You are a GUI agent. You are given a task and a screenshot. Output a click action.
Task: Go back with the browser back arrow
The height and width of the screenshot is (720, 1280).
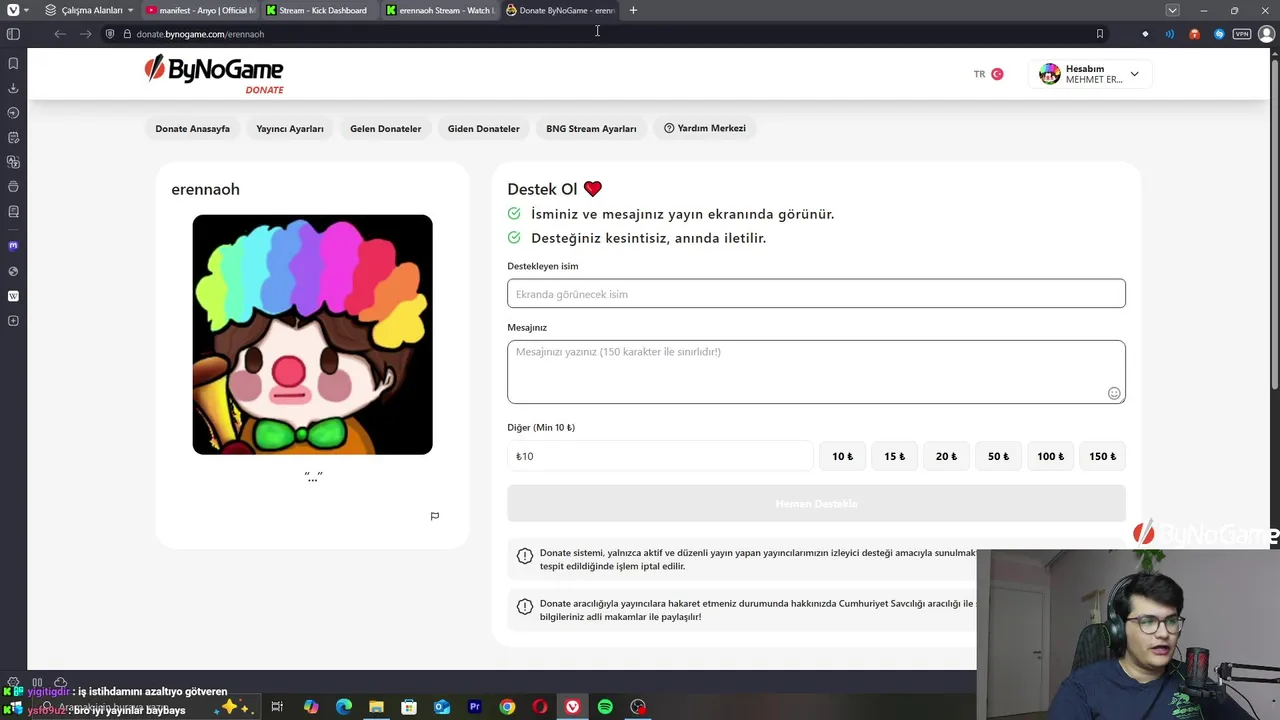click(x=60, y=34)
